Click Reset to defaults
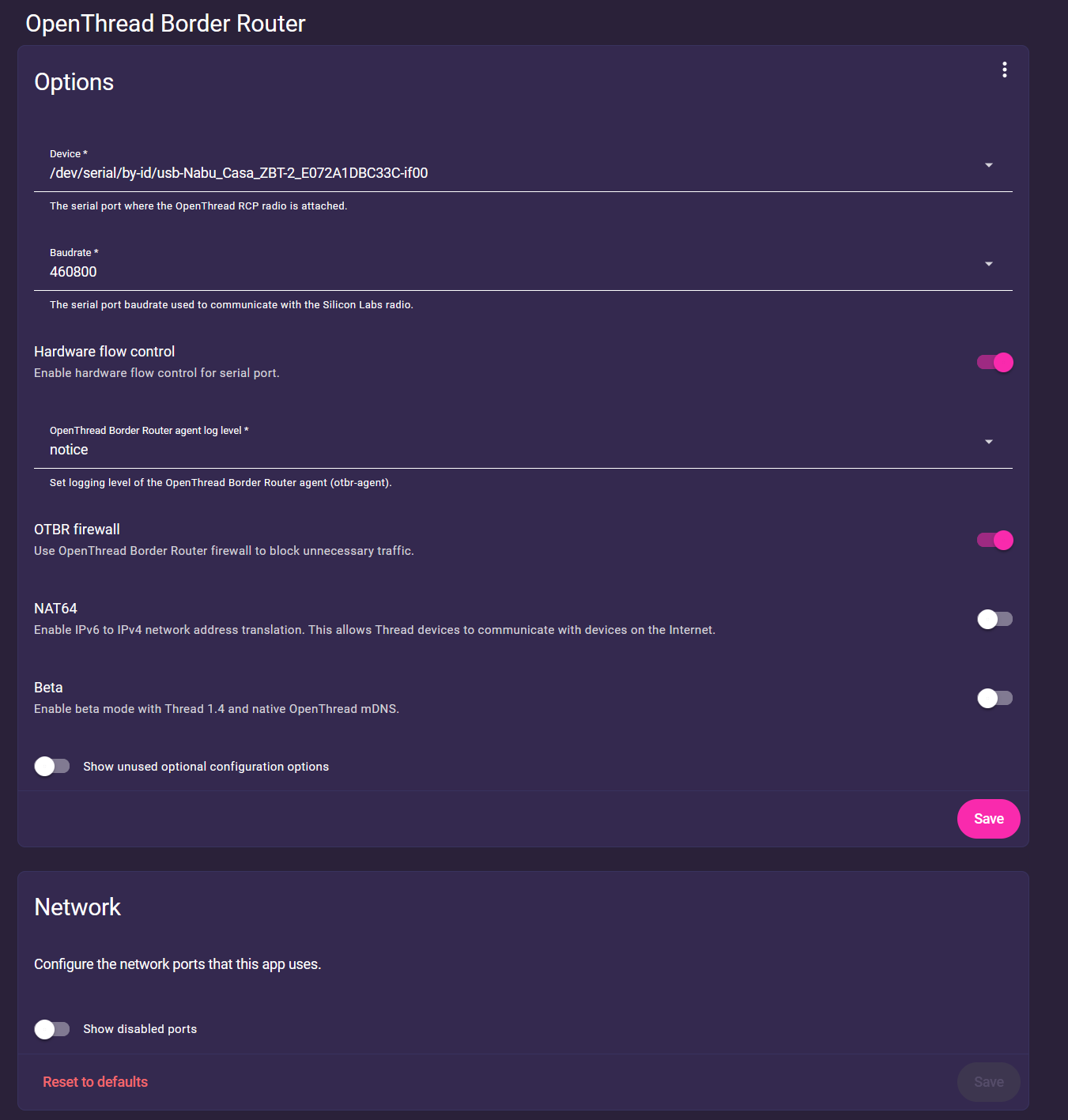Screen dimensions: 1068x1120 [95, 1082]
